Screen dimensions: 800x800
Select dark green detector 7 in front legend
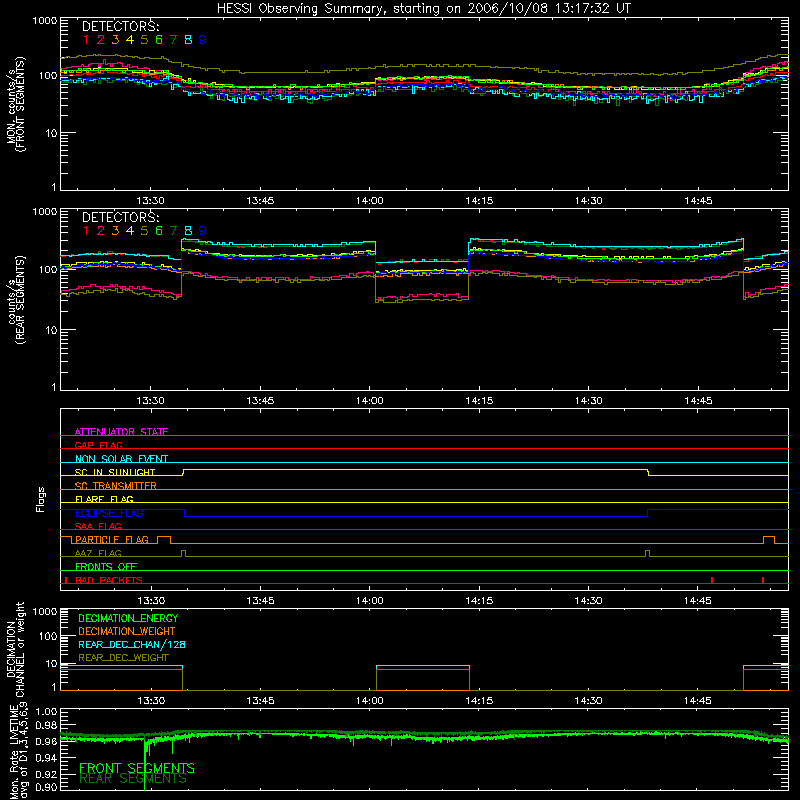pos(173,40)
